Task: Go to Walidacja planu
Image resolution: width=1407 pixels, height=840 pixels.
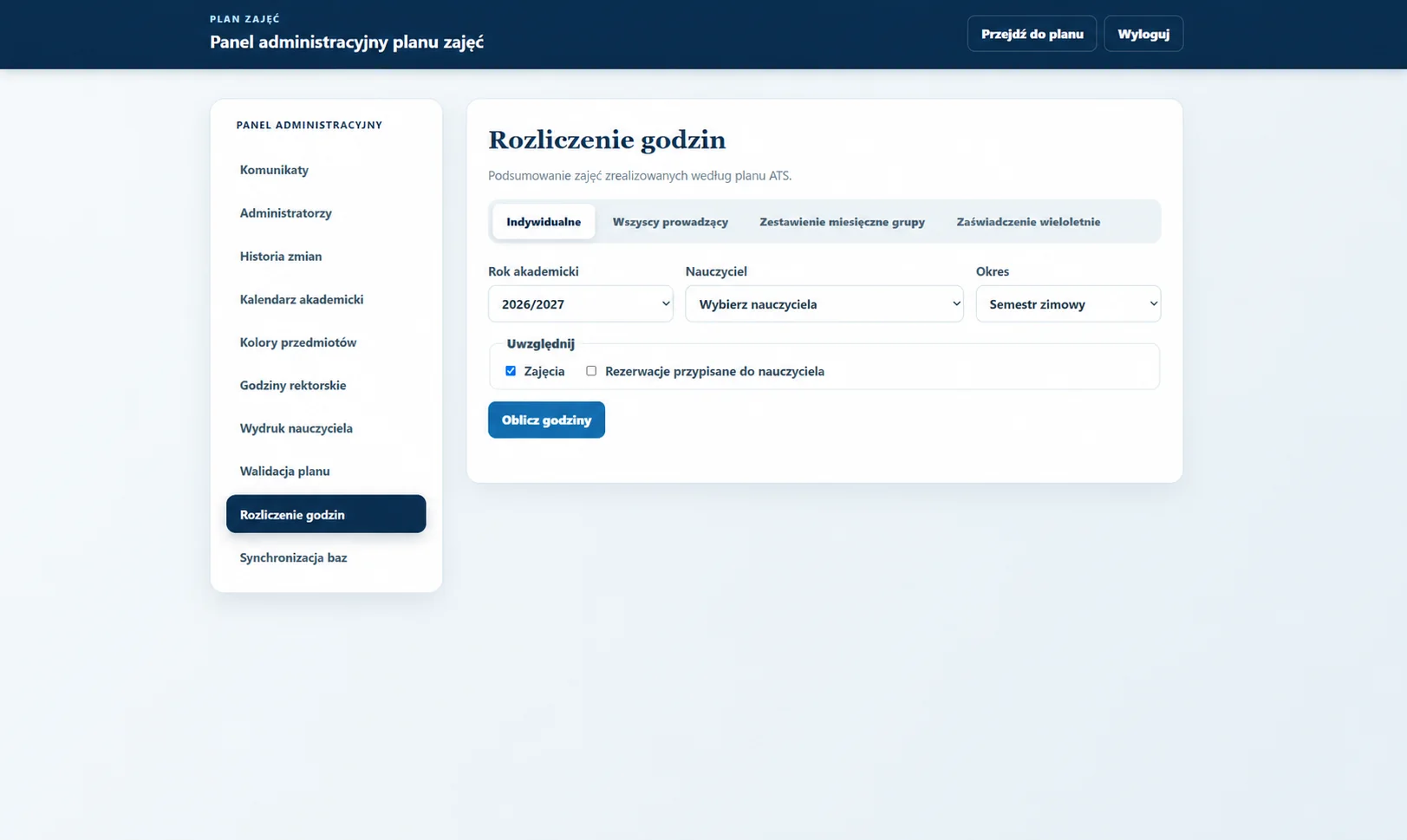Action: pos(326,472)
